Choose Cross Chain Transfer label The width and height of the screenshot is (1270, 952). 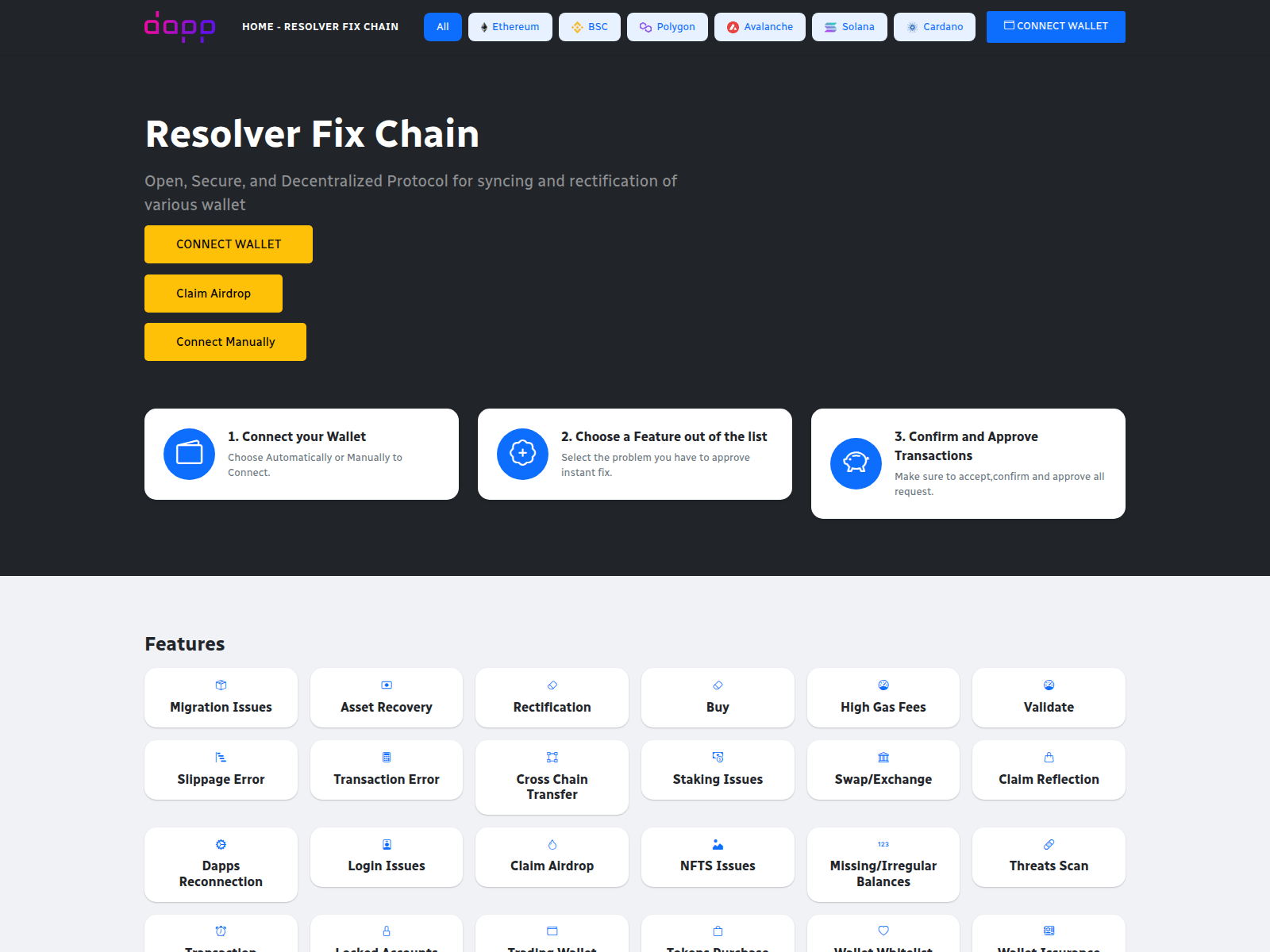(552, 787)
